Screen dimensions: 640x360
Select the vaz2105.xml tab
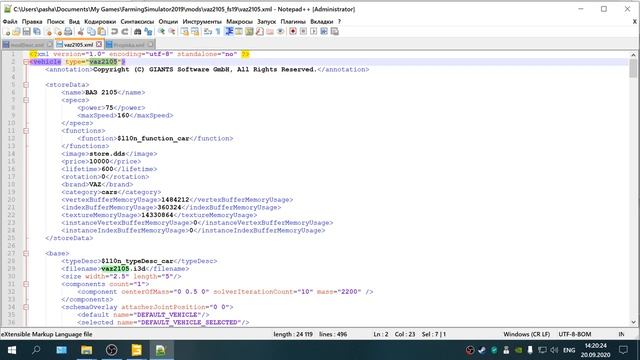point(78,44)
